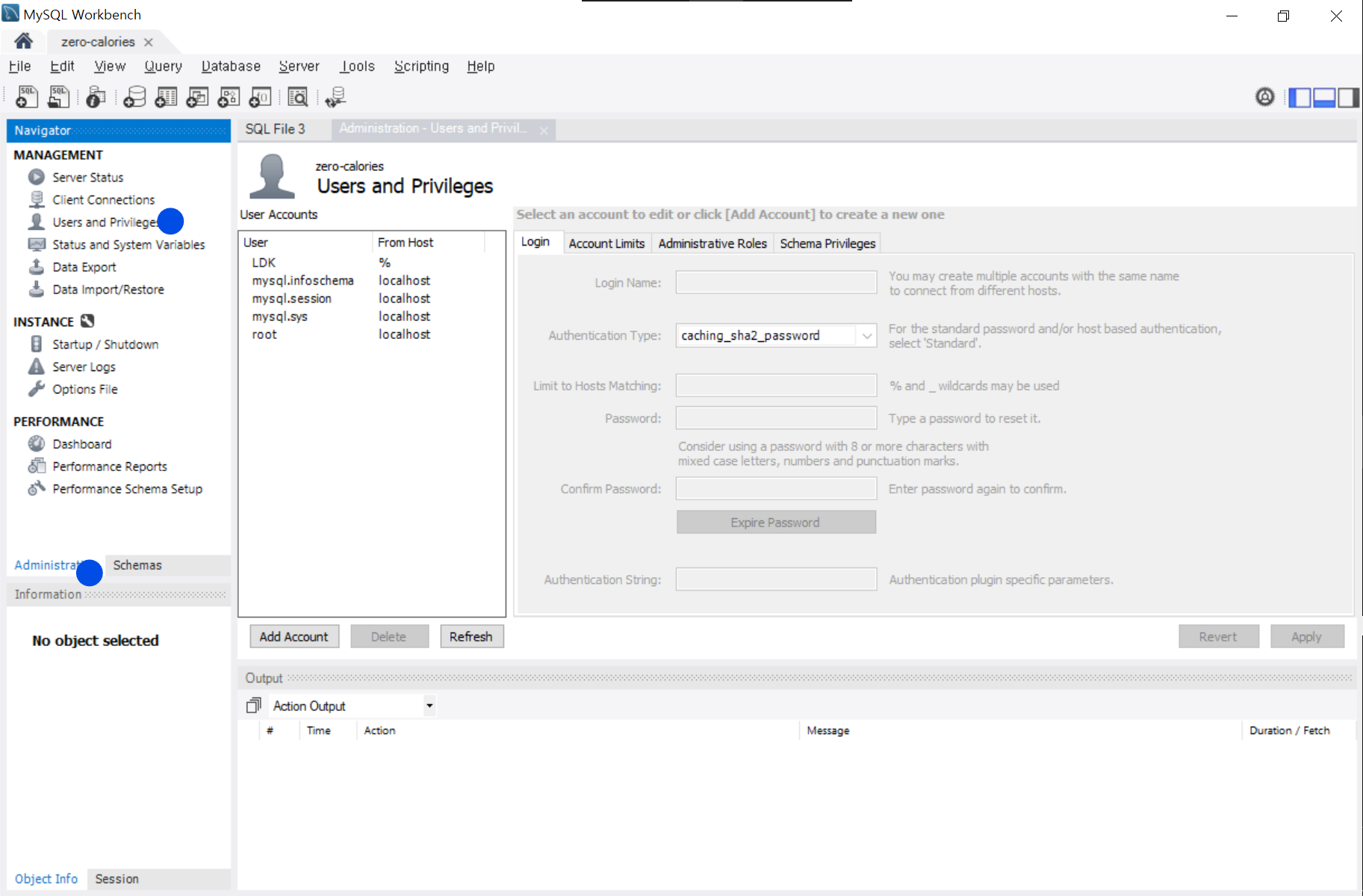Screen dimensions: 1363x896
Task: Open Client Connections in Navigator
Action: [x=103, y=200]
